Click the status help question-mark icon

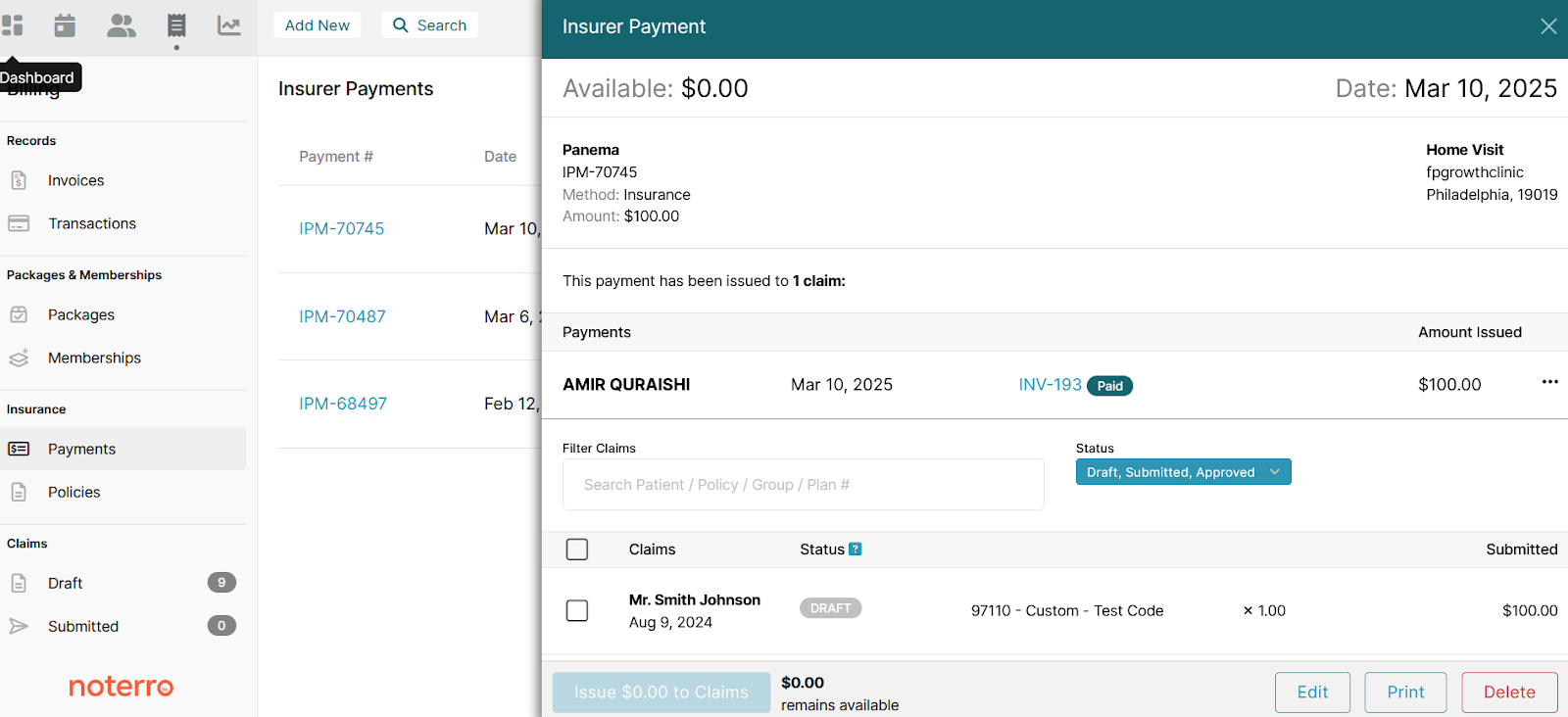click(x=856, y=550)
